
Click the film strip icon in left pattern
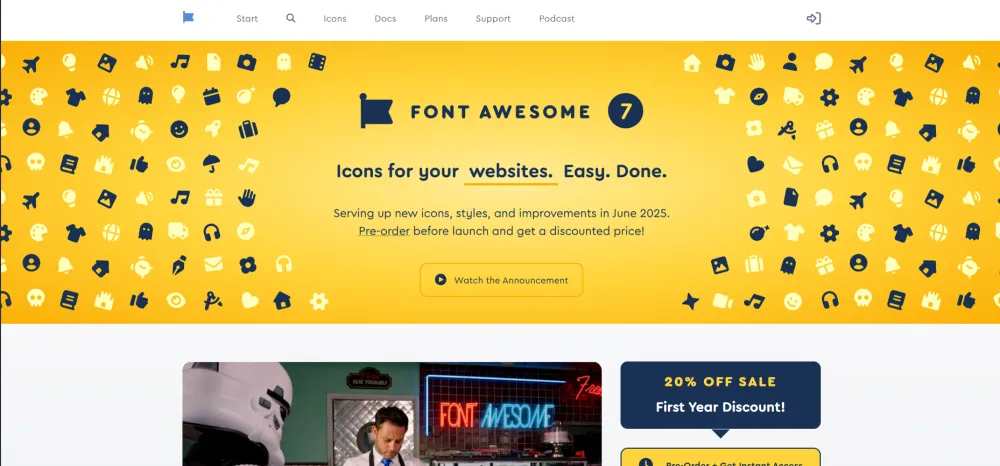[x=317, y=62]
